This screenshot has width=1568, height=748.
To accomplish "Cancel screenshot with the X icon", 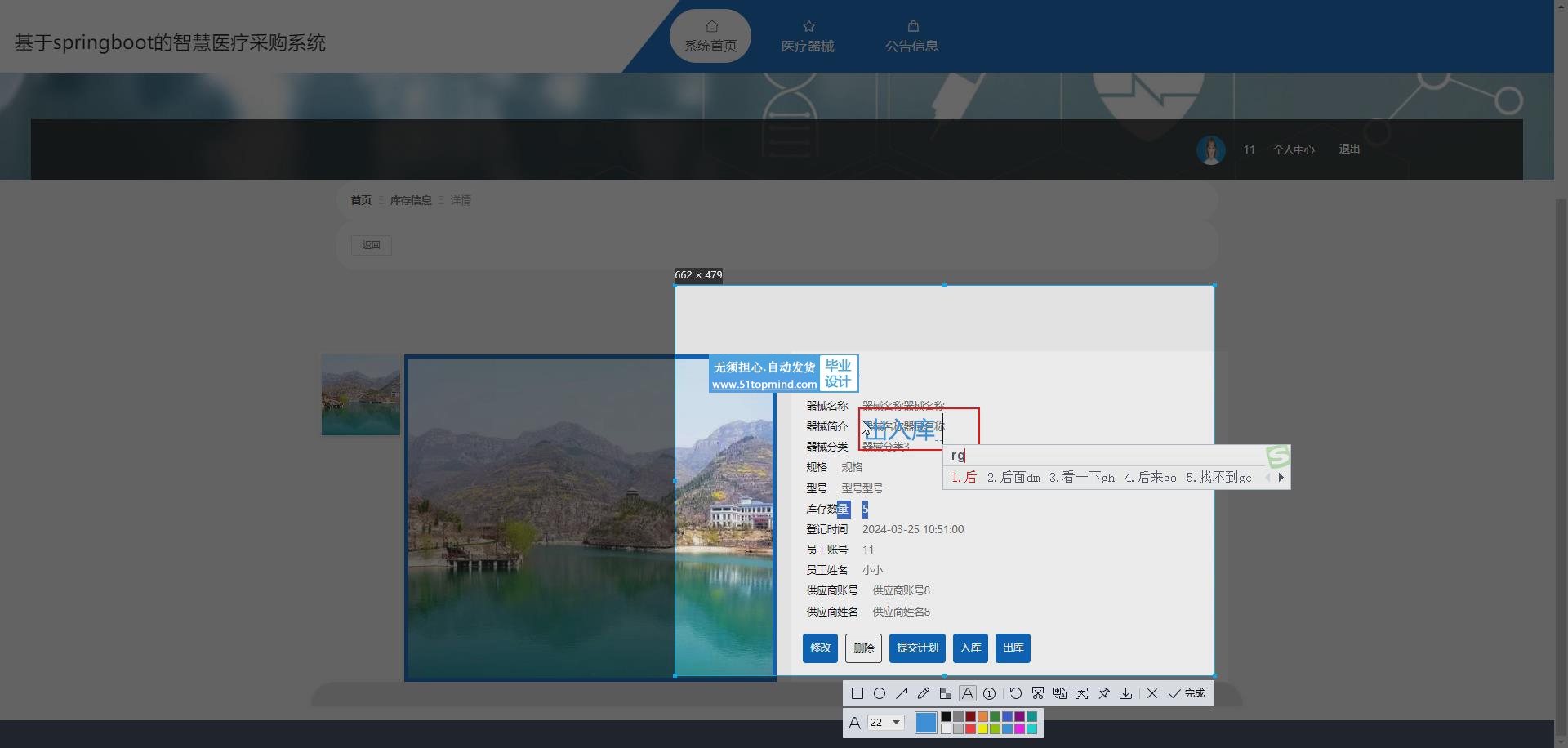I will click(1151, 693).
